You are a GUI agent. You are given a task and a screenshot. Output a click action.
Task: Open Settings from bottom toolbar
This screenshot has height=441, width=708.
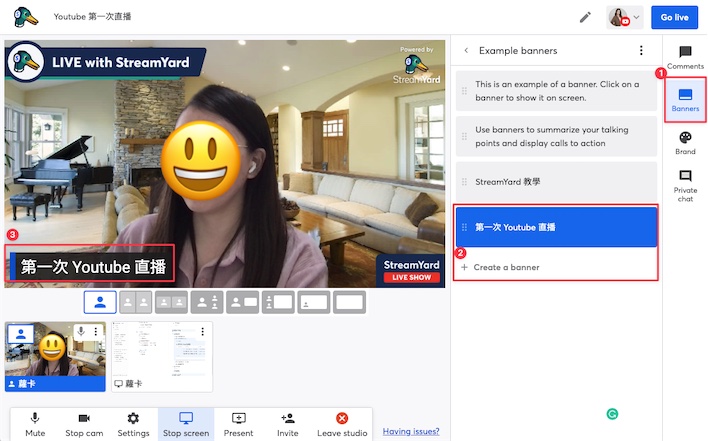click(x=133, y=425)
